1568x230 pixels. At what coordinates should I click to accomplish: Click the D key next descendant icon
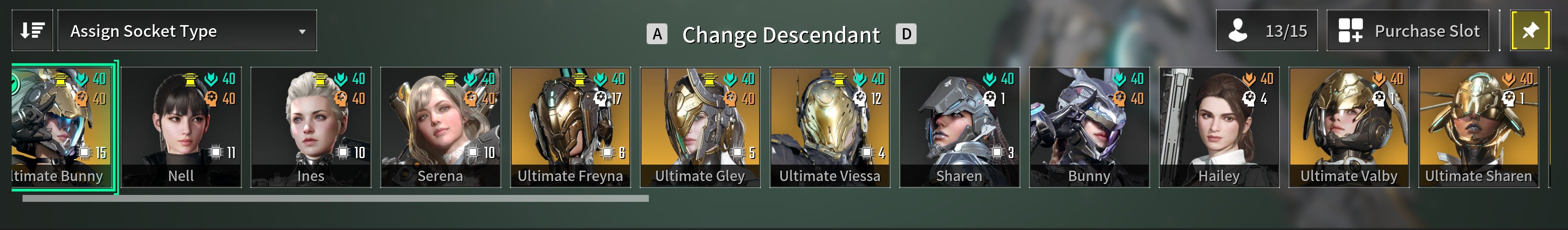click(906, 34)
